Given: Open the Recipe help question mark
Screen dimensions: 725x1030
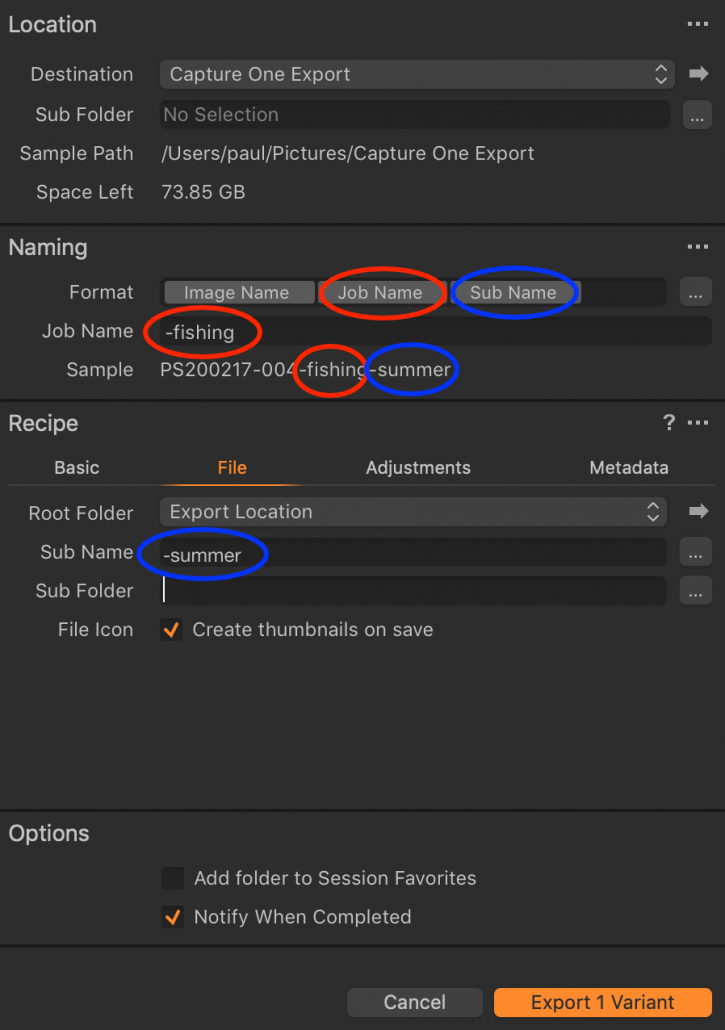Looking at the screenshot, I should tap(669, 422).
